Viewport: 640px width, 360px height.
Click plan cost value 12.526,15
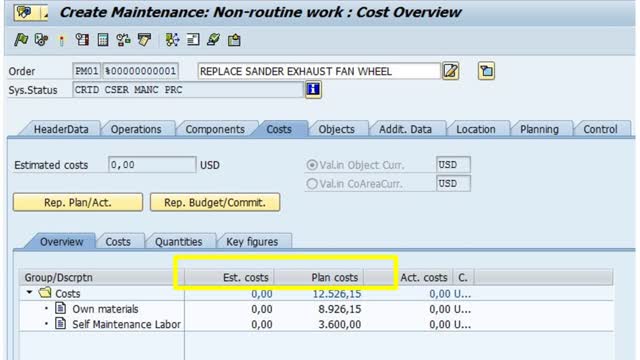point(337,293)
